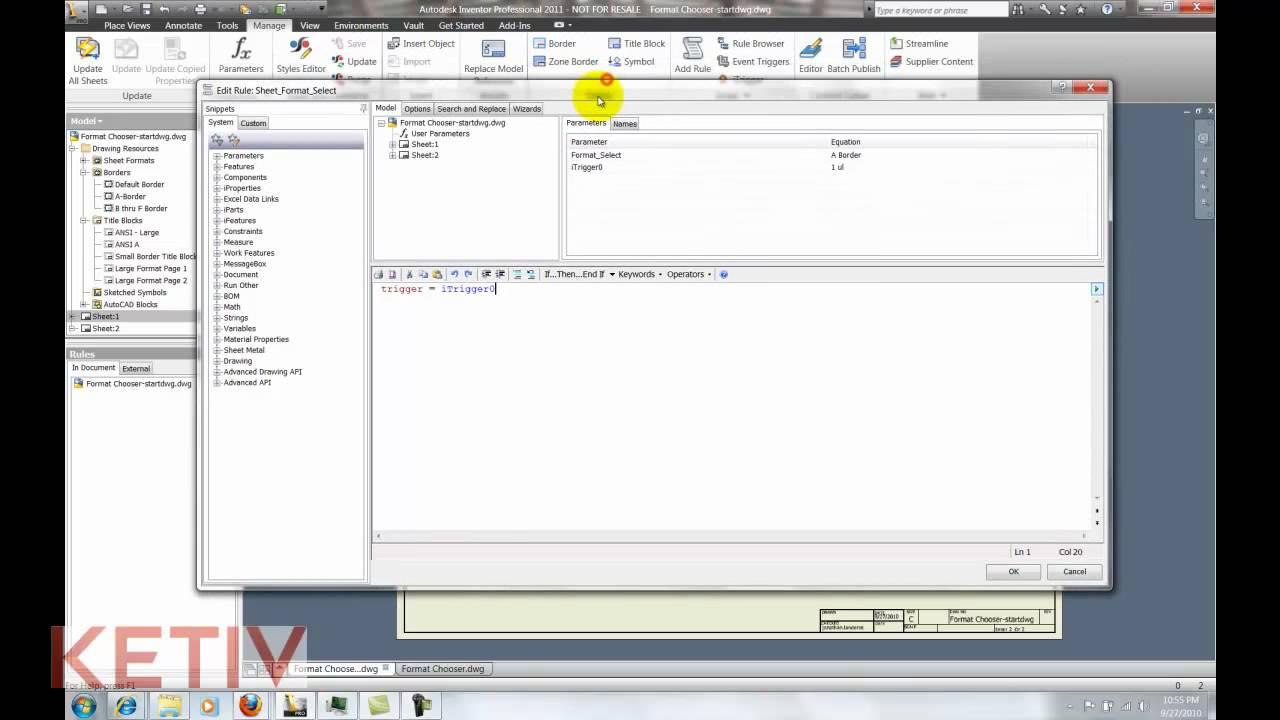Click the Windows Start button

click(84, 706)
